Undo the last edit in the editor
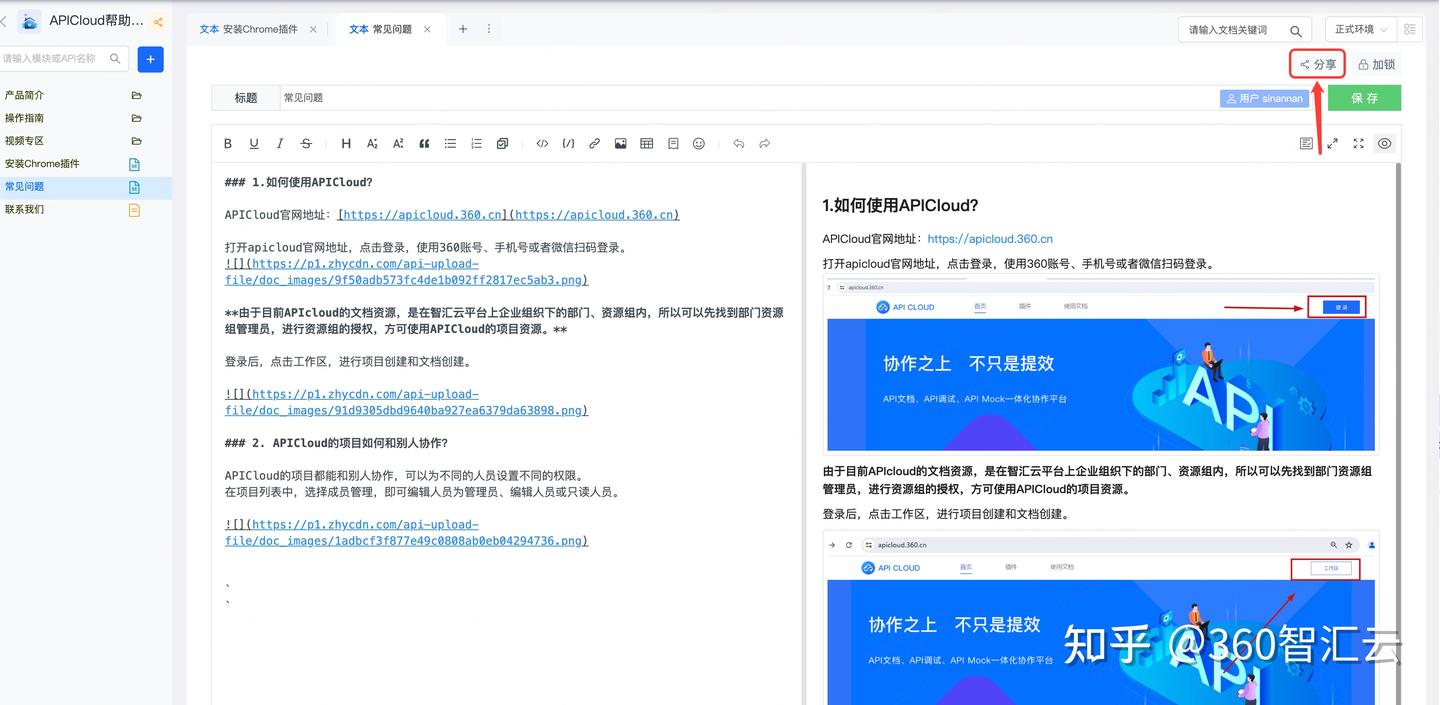 (x=738, y=144)
